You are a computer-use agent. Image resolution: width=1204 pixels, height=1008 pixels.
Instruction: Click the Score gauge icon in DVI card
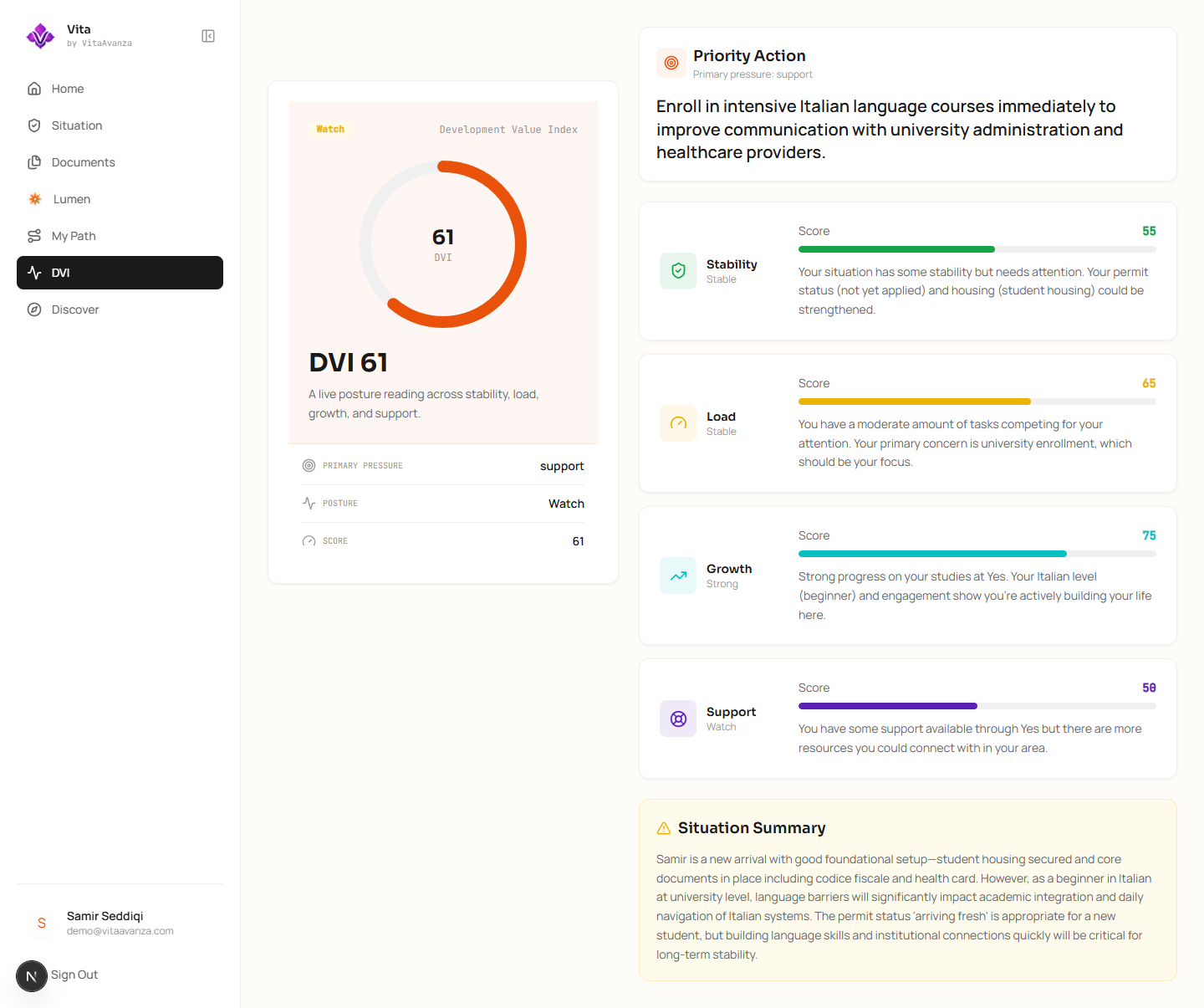coord(309,541)
